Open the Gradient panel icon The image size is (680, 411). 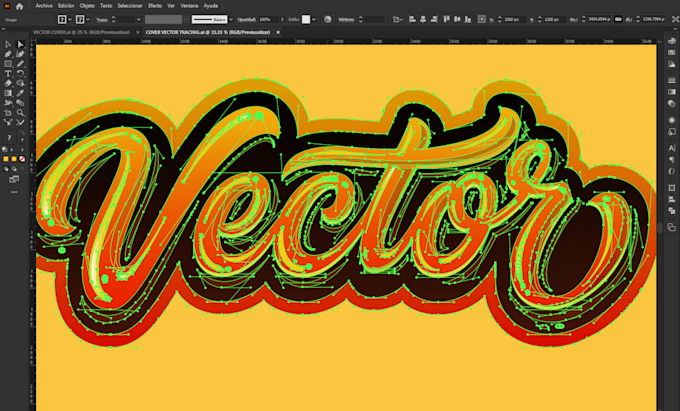672,92
